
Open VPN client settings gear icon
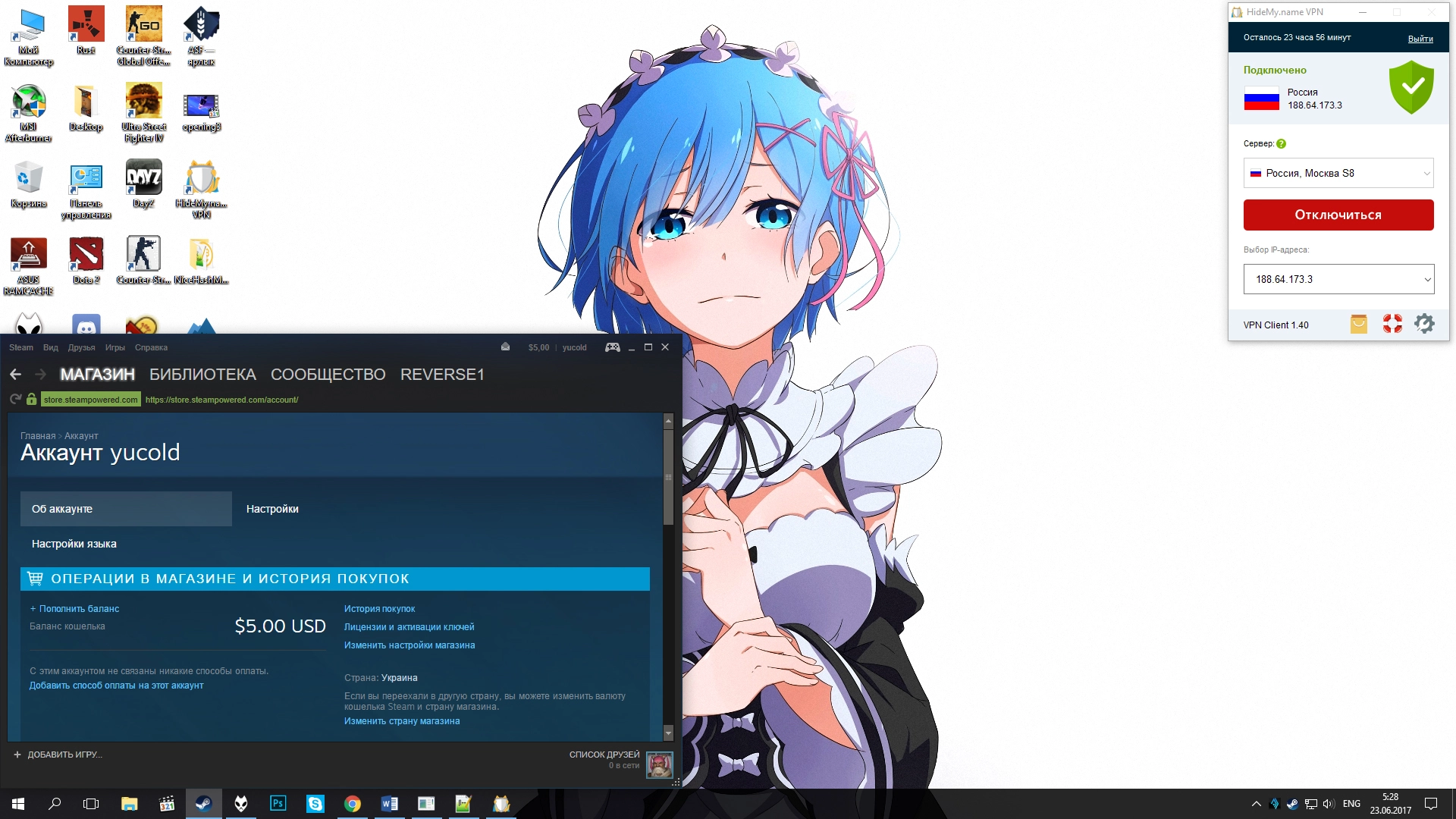(1424, 325)
